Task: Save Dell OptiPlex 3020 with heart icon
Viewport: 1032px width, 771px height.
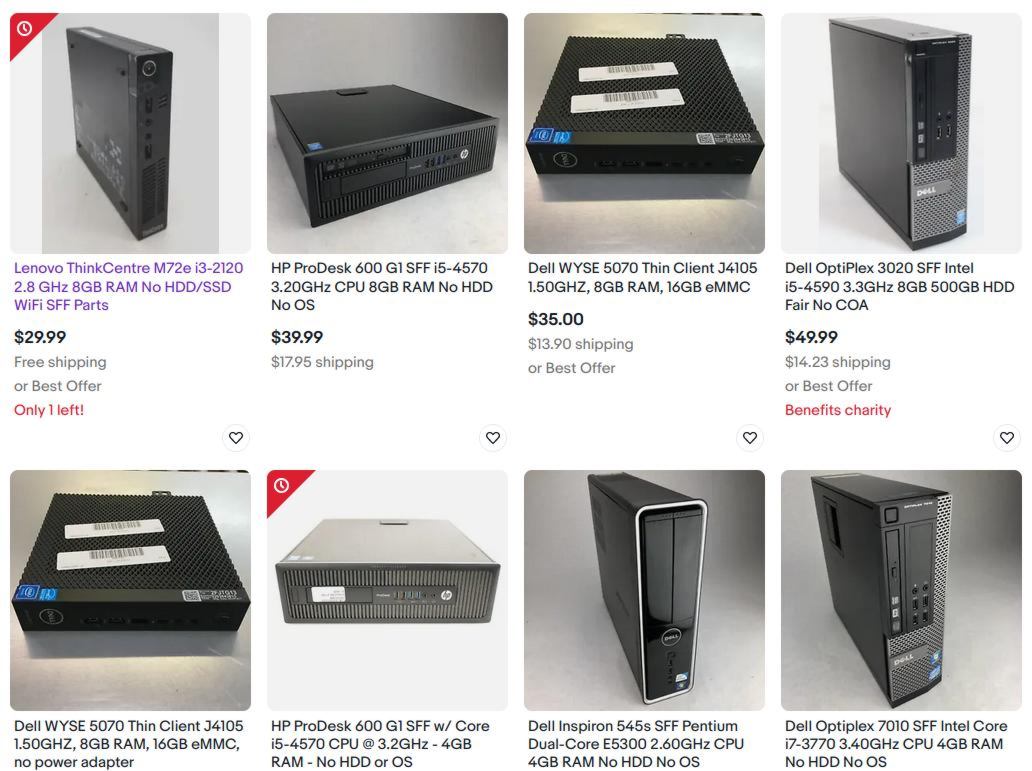Action: (1007, 438)
